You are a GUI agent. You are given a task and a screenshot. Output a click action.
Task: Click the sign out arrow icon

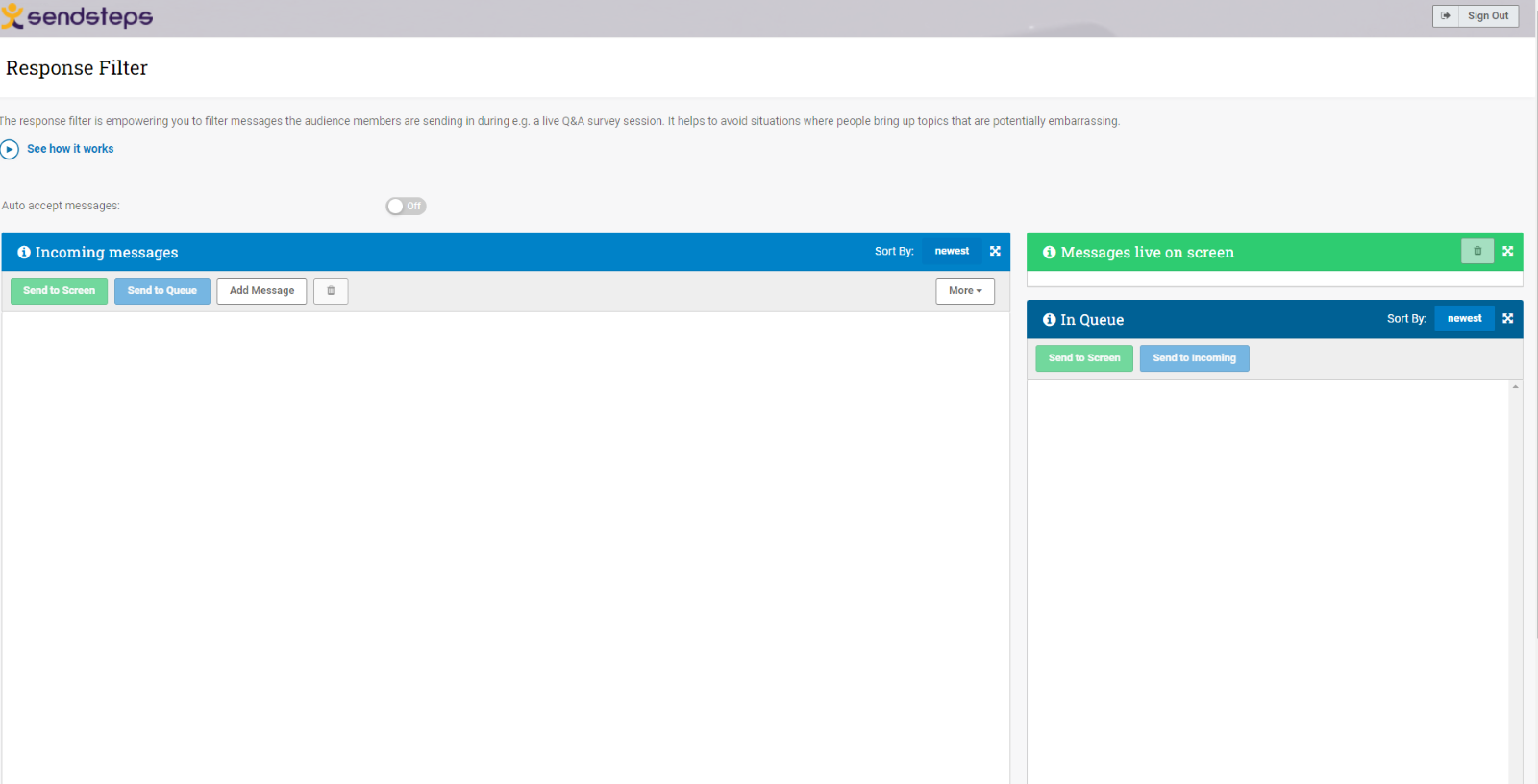coord(1445,16)
